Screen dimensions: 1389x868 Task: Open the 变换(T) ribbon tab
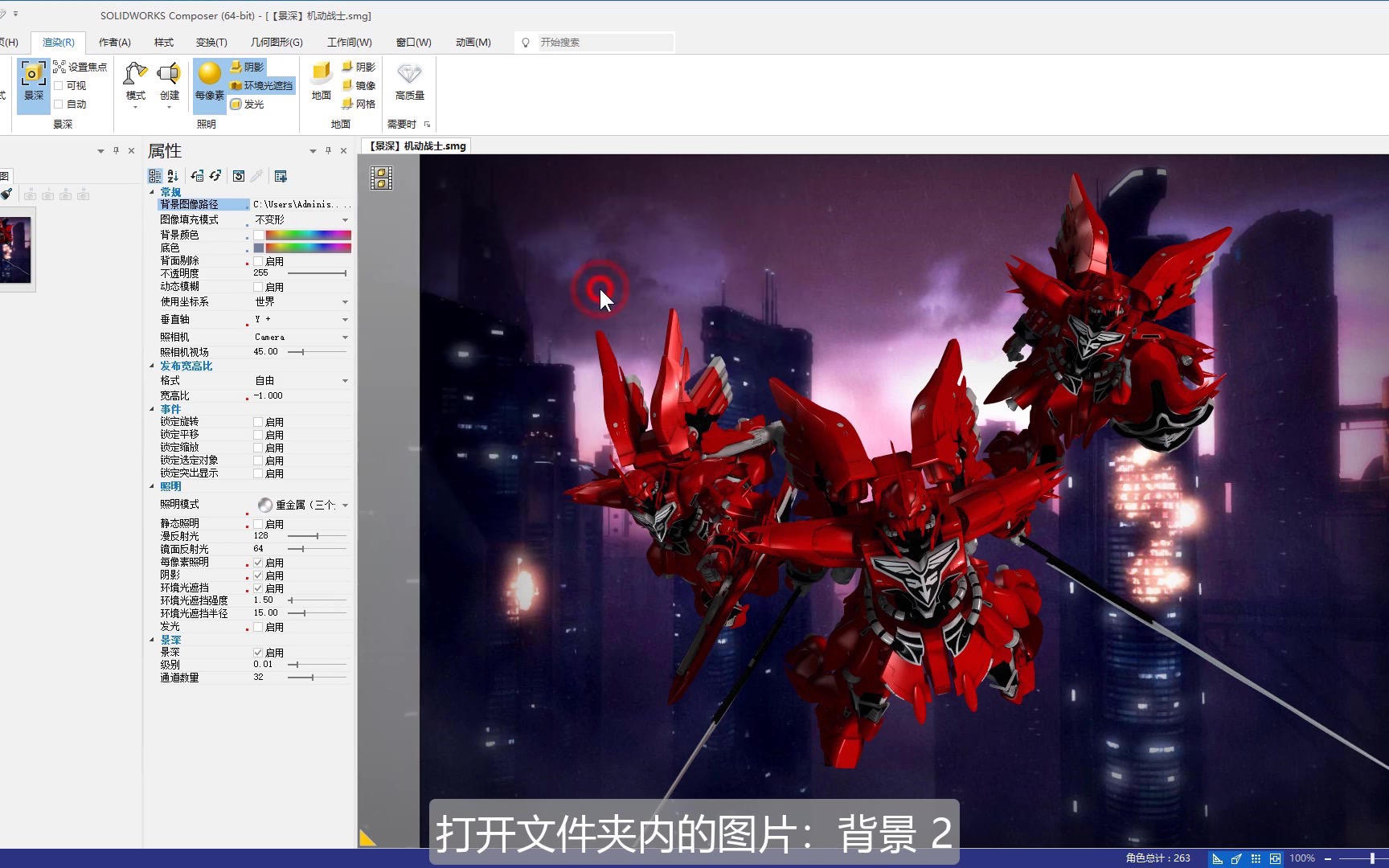[211, 43]
